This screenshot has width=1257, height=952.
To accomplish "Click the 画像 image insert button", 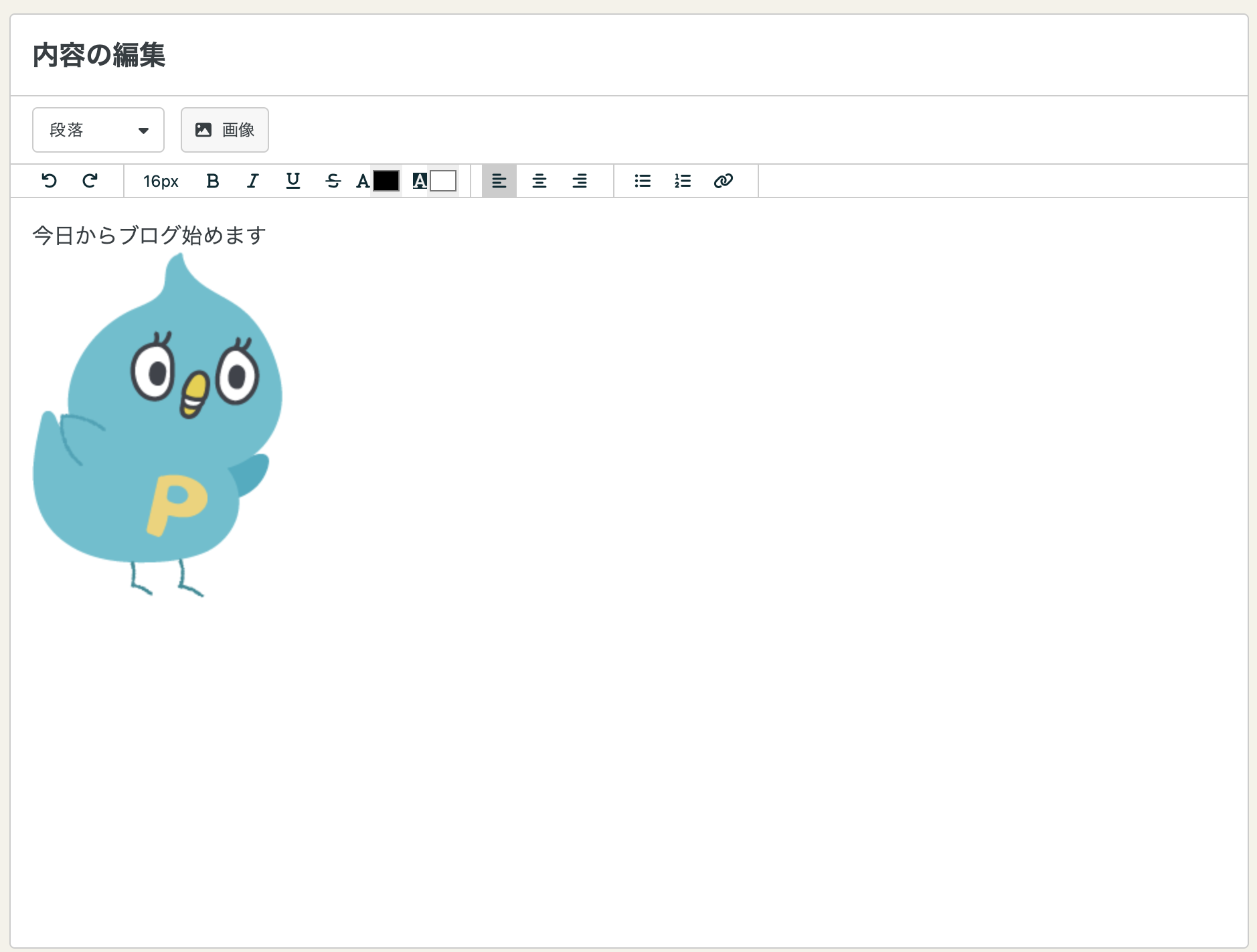I will (225, 130).
